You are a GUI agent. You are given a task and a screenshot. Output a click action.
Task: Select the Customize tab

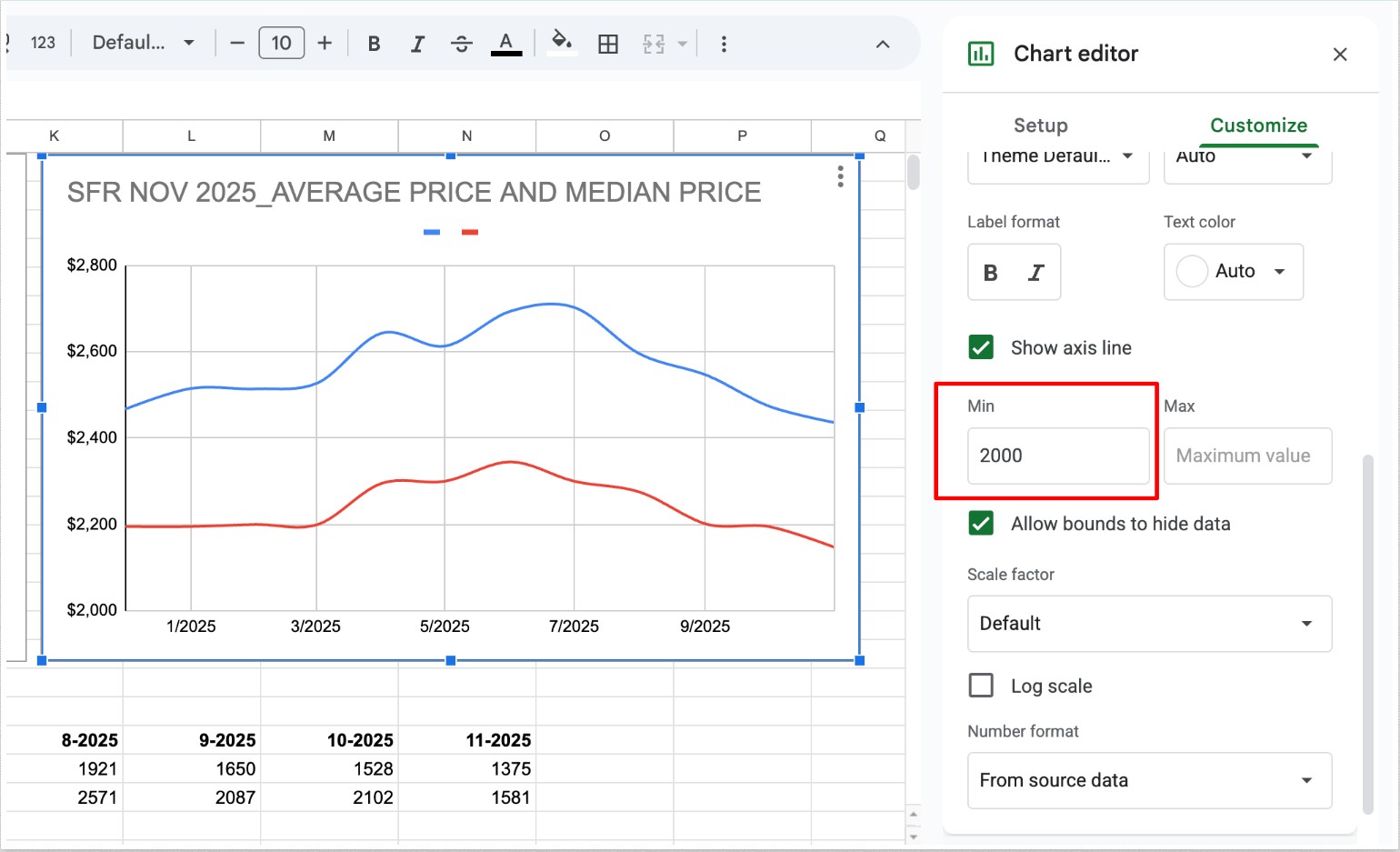[1258, 125]
